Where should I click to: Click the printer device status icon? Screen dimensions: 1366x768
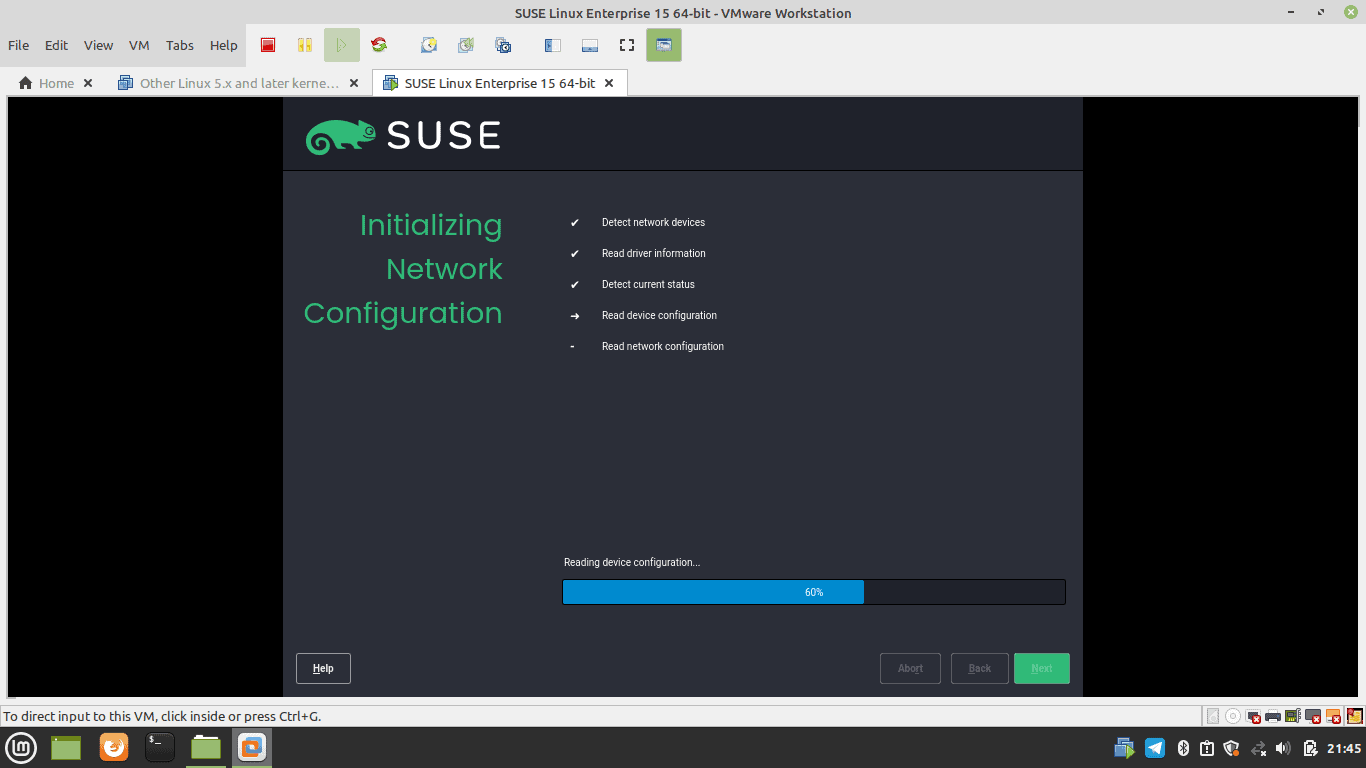[x=1273, y=716]
